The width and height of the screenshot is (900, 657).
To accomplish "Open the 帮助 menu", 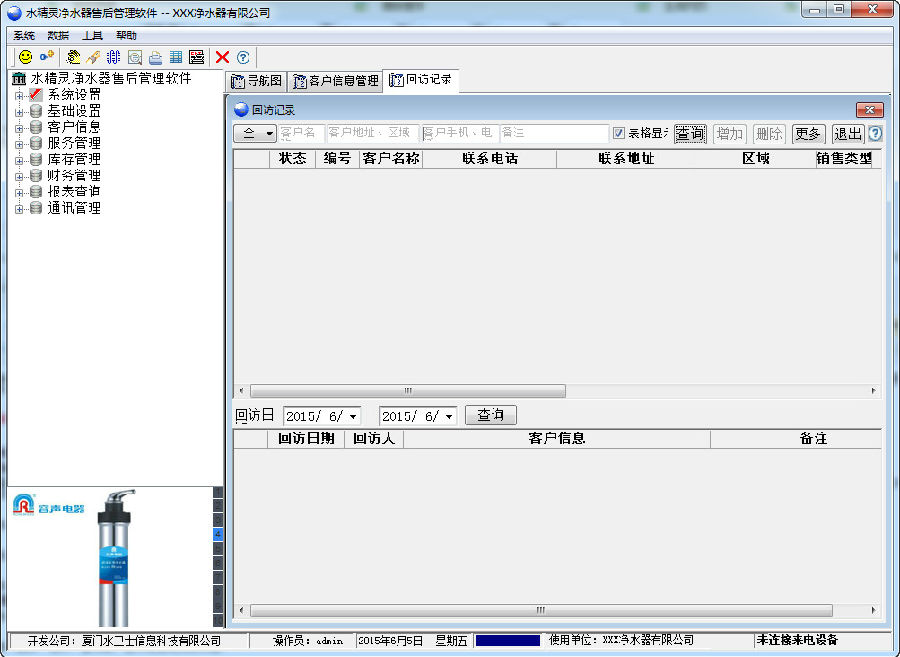I will 126,36.
